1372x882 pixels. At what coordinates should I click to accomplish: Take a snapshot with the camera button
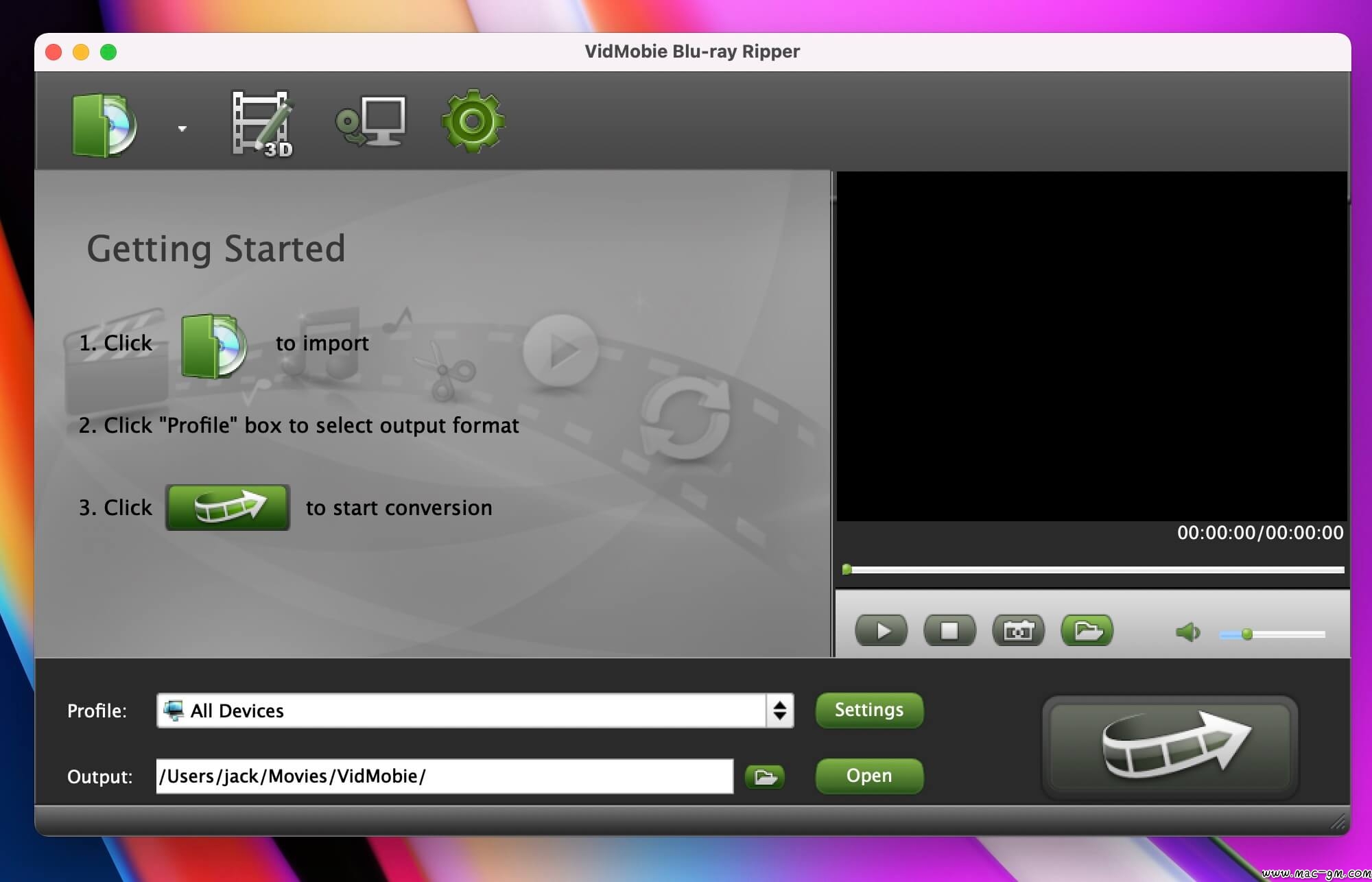click(x=1018, y=630)
